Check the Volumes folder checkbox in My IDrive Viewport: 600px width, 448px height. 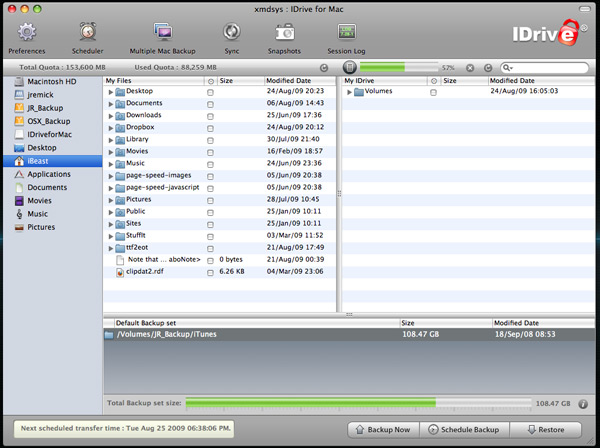[433, 92]
